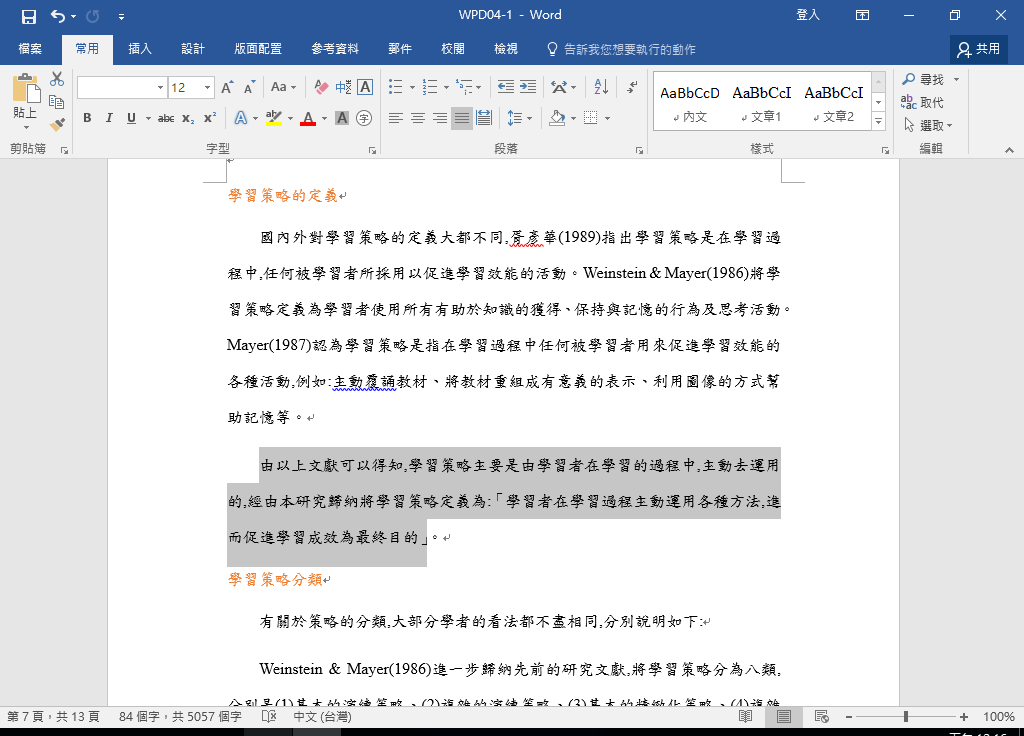This screenshot has height=736, width=1024.
Task: Click the 100% zoom level
Action: click(x=999, y=716)
